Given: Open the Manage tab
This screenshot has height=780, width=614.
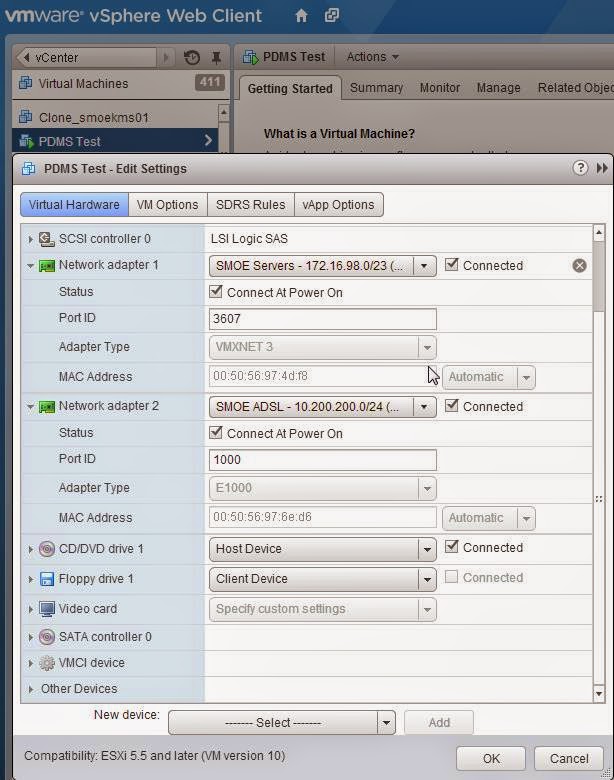Looking at the screenshot, I should pyautogui.click(x=499, y=88).
